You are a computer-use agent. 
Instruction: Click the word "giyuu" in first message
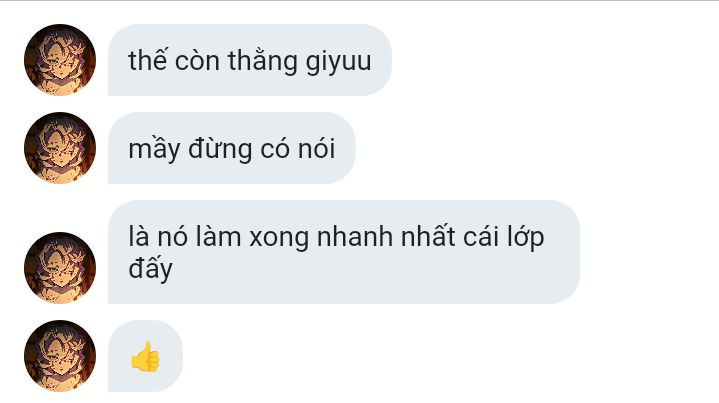[338, 62]
